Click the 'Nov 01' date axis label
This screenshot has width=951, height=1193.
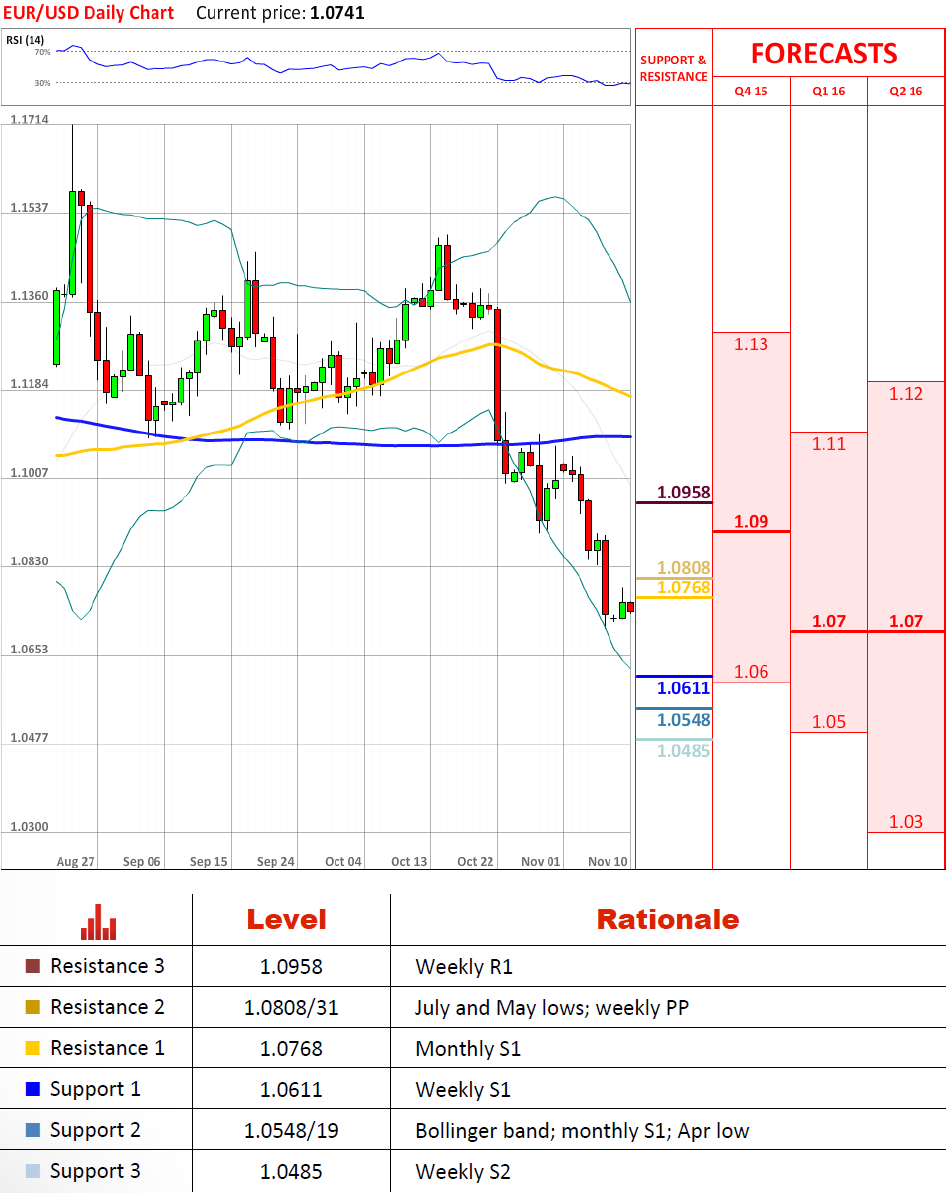tap(541, 862)
